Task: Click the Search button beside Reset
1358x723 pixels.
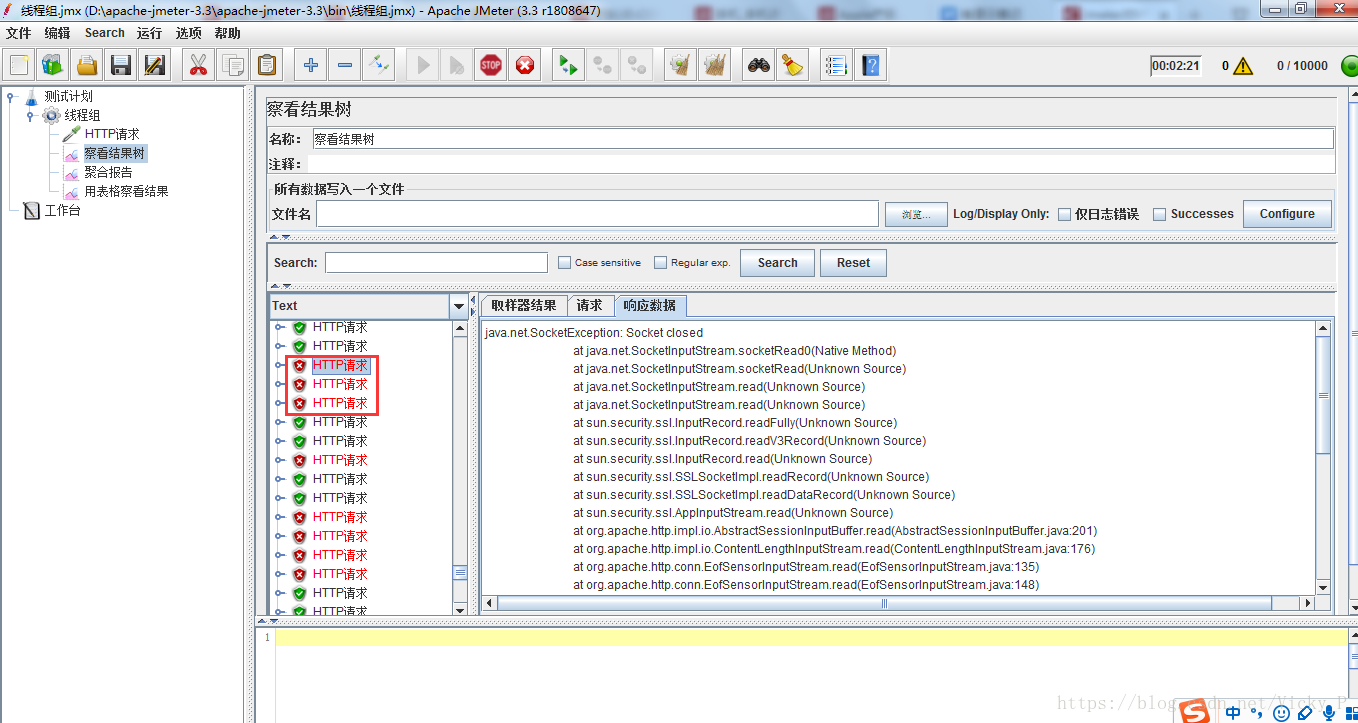Action: pos(777,263)
